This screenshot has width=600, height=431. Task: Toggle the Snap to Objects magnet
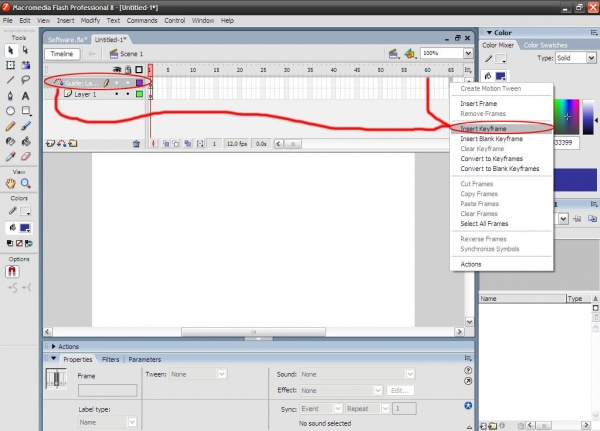tap(12, 271)
